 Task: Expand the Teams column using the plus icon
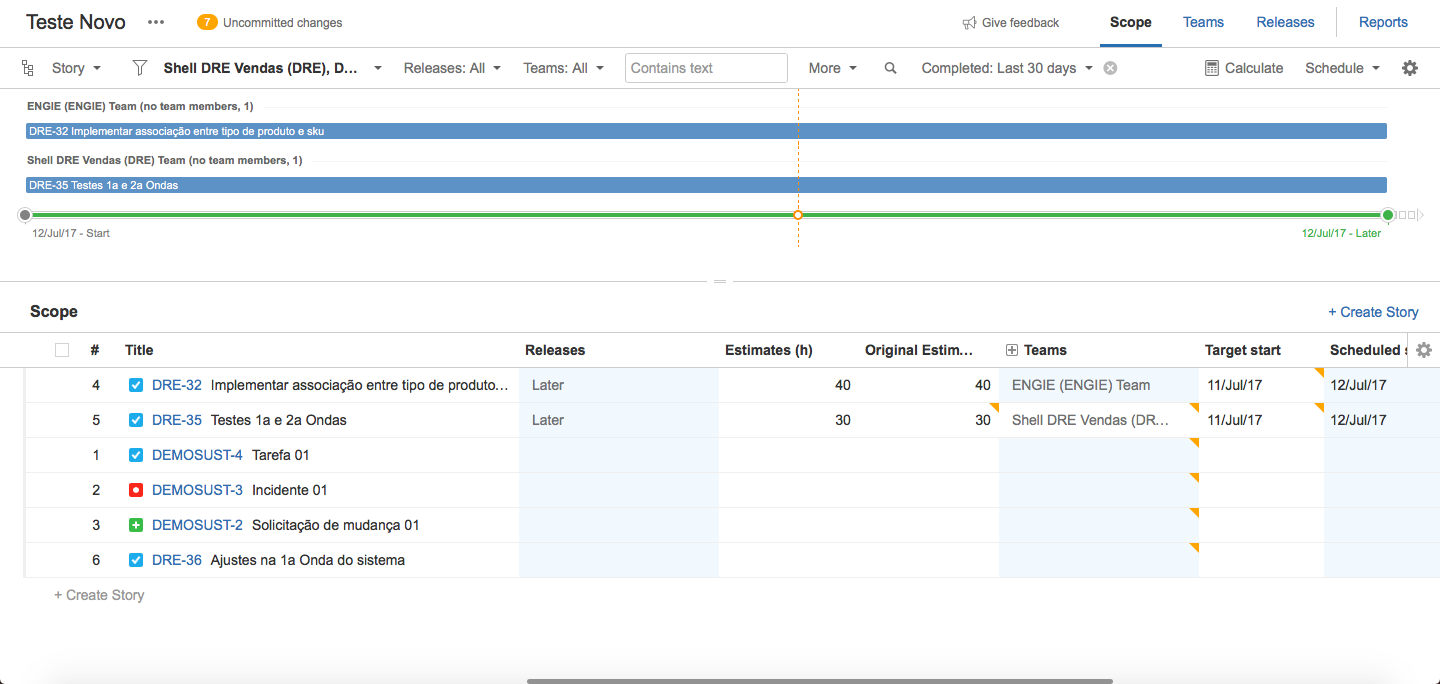point(1012,350)
